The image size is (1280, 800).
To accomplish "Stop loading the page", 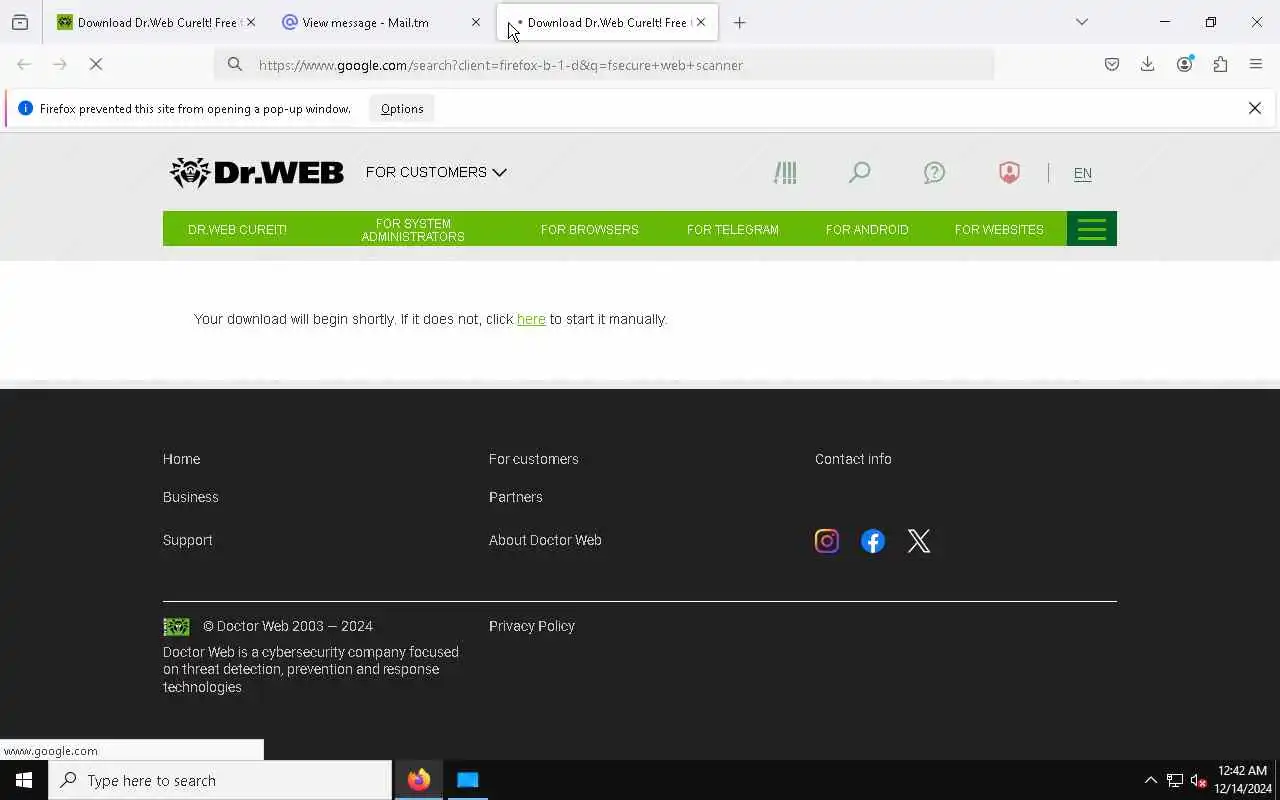I will point(96,65).
